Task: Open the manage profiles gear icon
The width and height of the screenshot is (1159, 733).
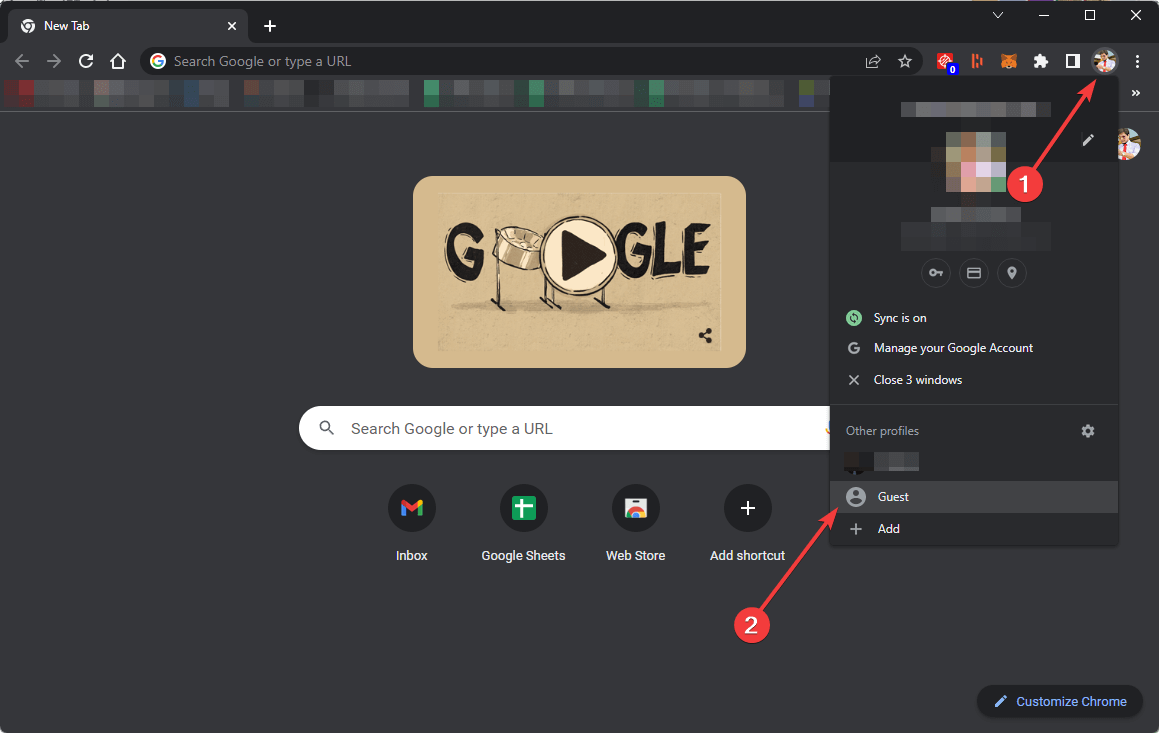Action: coord(1087,431)
